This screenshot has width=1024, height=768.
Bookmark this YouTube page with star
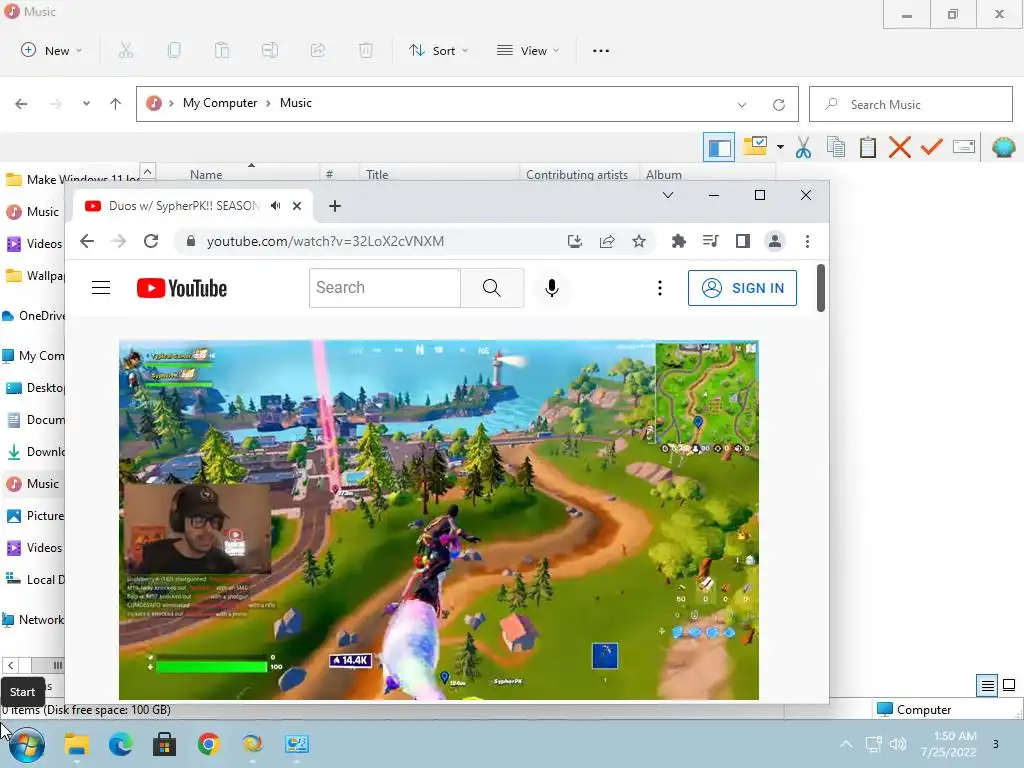tap(639, 242)
